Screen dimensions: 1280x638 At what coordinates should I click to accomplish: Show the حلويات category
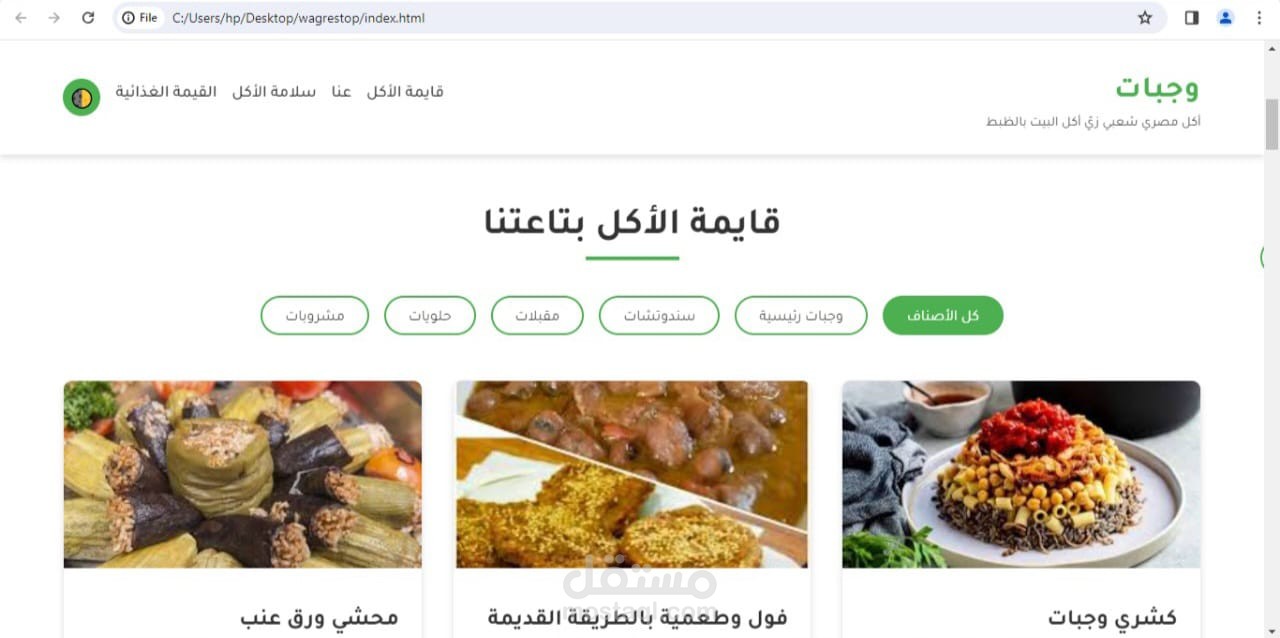click(430, 316)
